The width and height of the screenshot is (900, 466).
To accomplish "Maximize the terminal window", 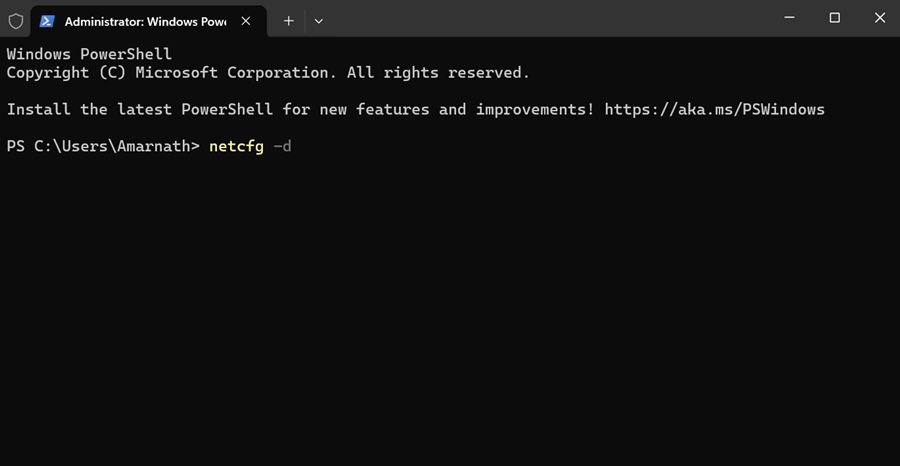I will click(835, 18).
